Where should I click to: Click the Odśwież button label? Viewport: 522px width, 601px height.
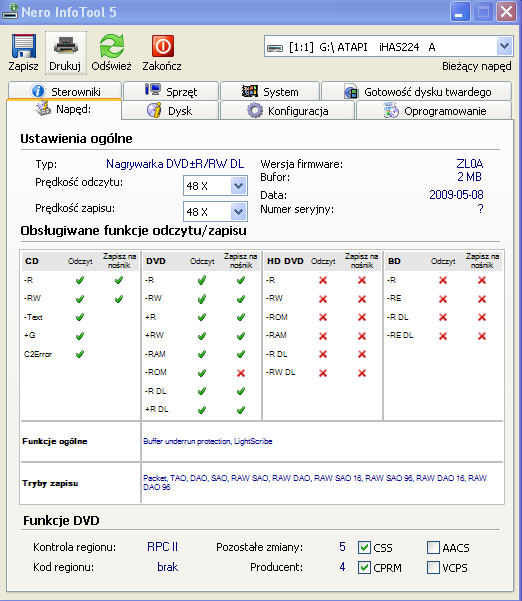click(112, 66)
